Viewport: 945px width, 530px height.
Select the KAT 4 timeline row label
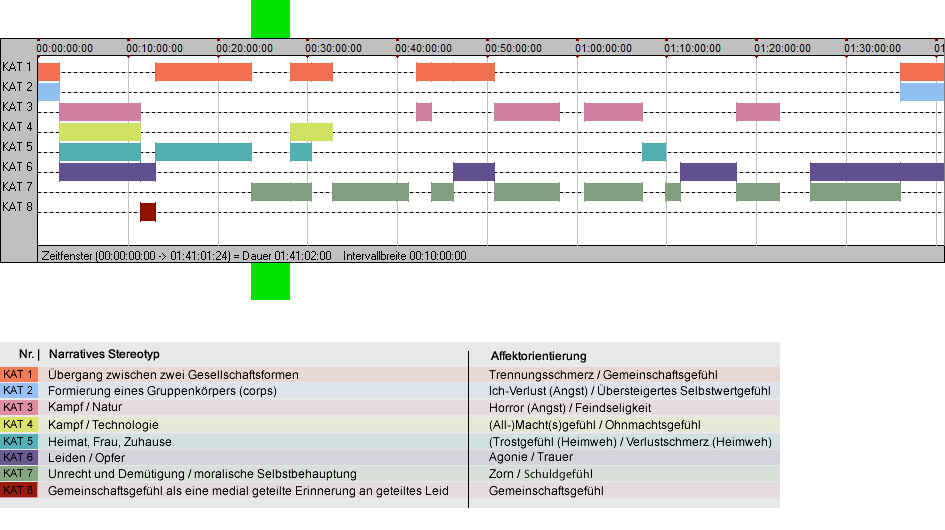coord(17,127)
